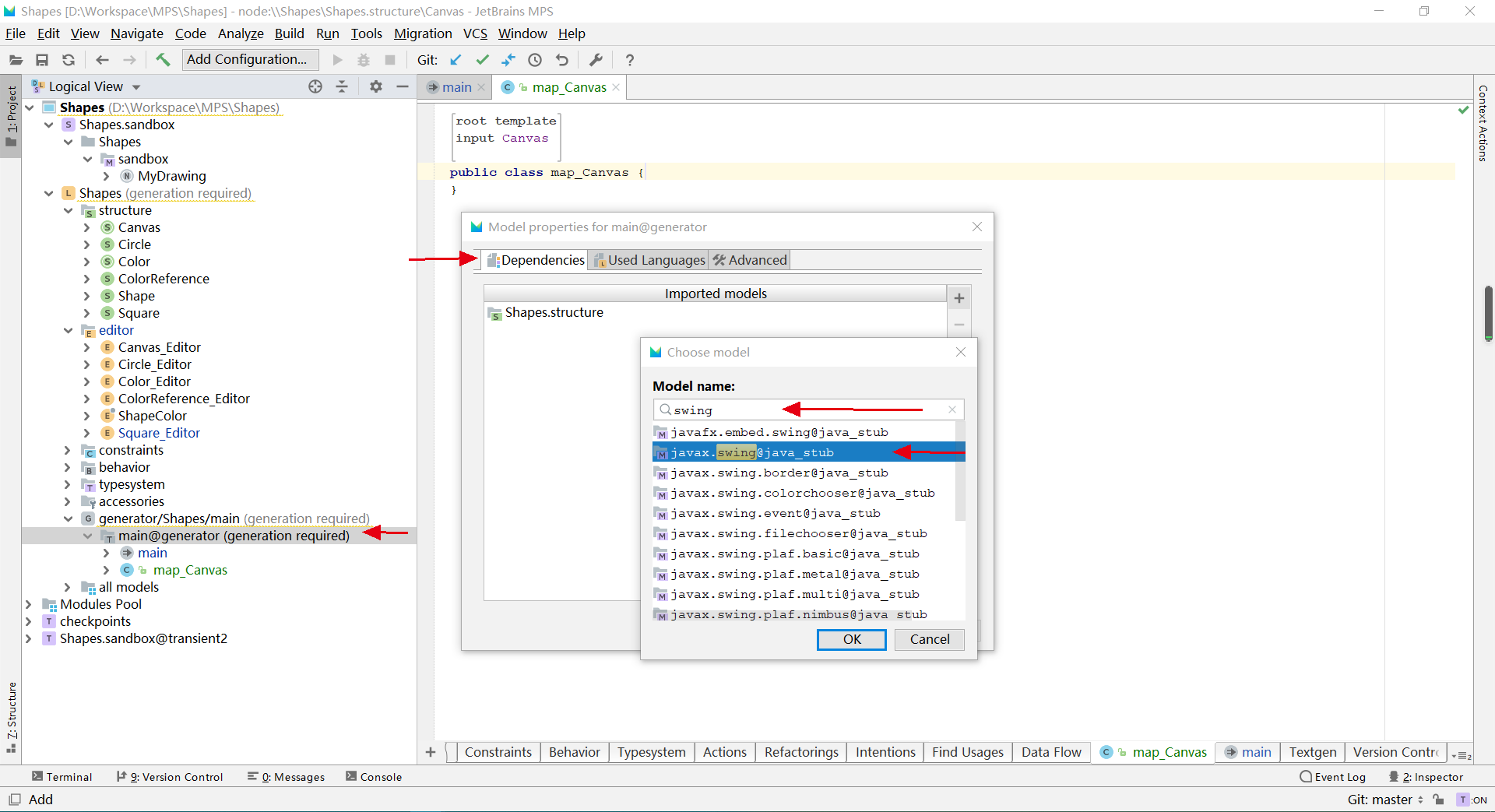Click the rollback curved arrow icon

[562, 59]
